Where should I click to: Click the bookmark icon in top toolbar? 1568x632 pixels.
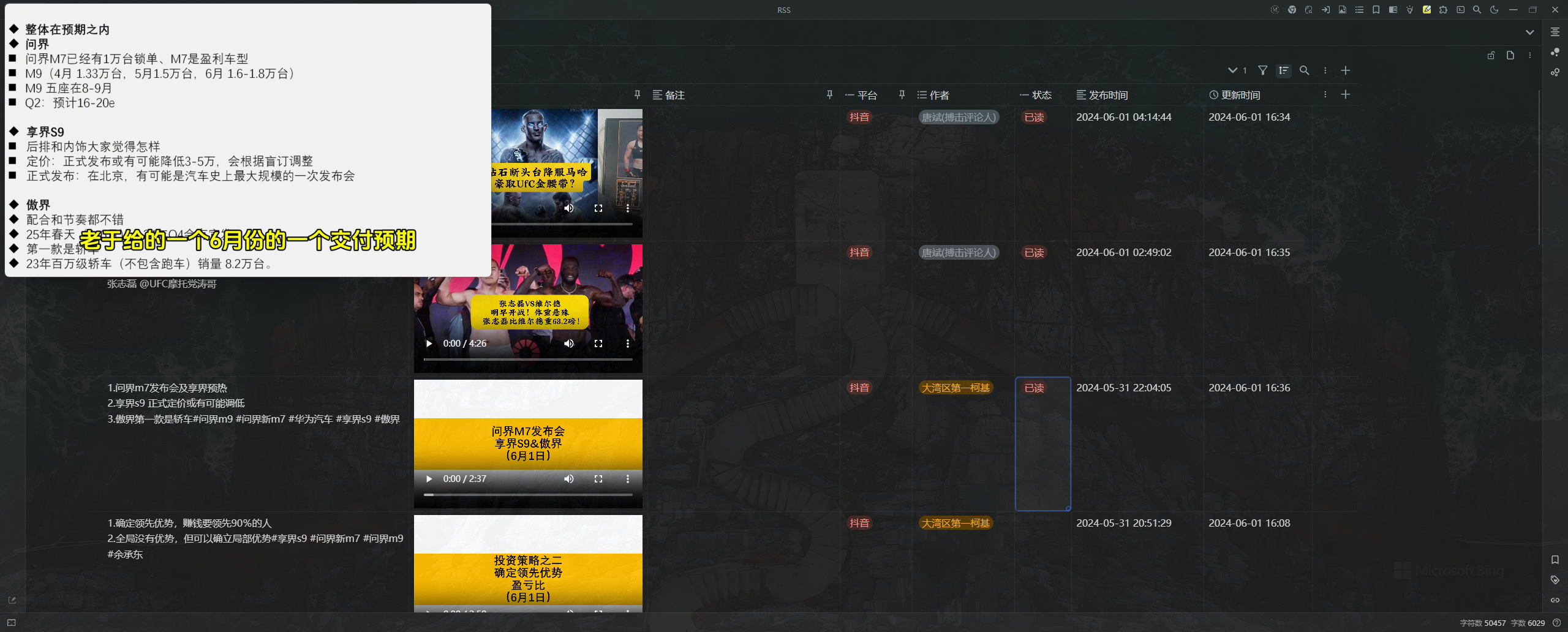[1376, 10]
